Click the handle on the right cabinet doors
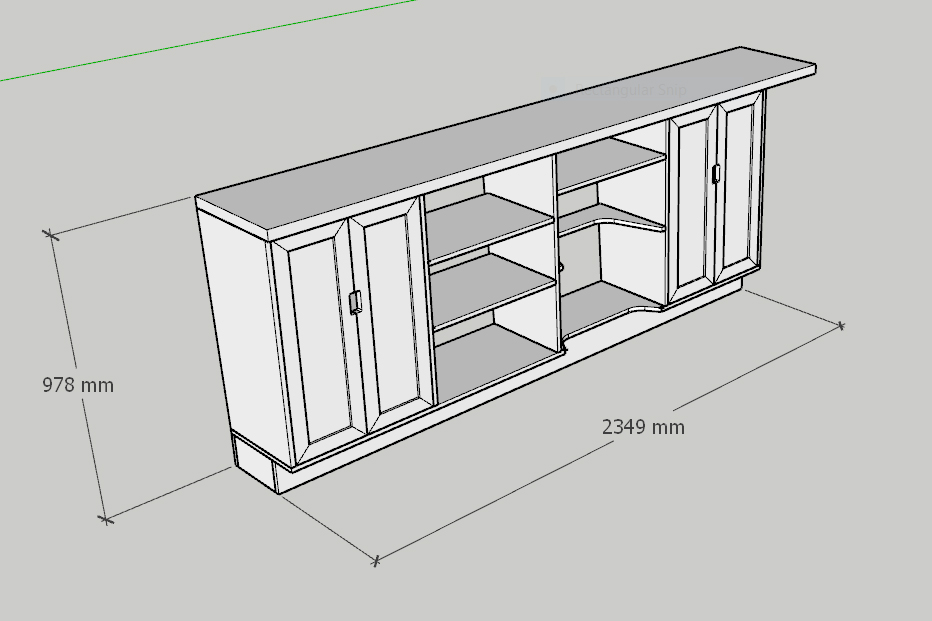This screenshot has height=621, width=932. pos(716,174)
